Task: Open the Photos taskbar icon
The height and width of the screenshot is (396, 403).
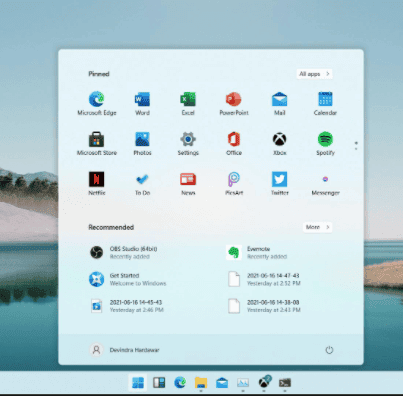Action: (243, 383)
